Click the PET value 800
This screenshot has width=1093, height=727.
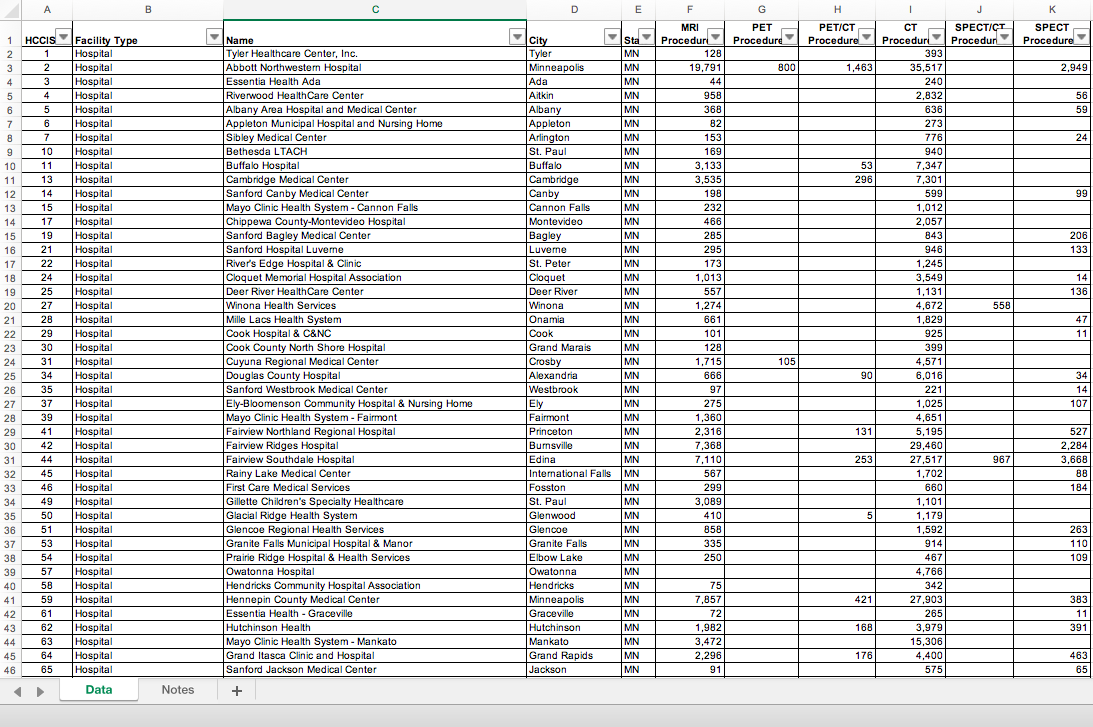[761, 68]
